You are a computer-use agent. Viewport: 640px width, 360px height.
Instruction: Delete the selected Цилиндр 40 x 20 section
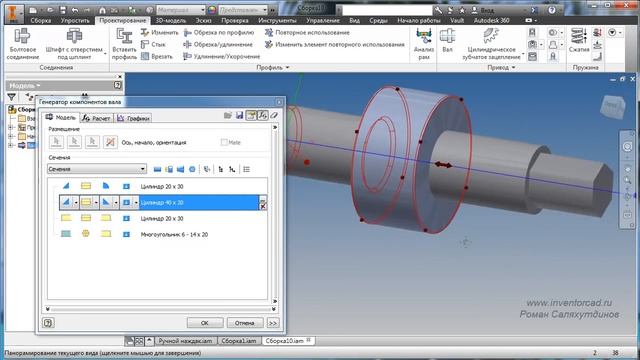coord(263,207)
